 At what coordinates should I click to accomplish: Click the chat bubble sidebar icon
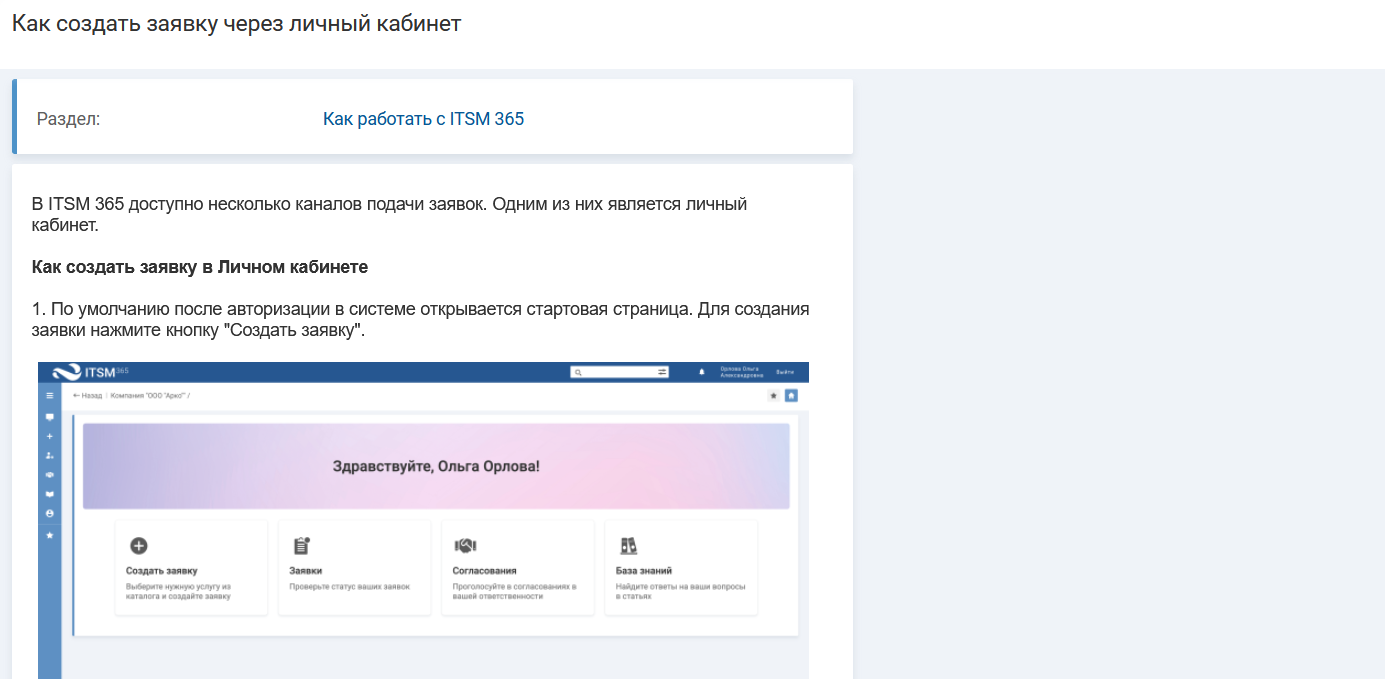[49, 417]
